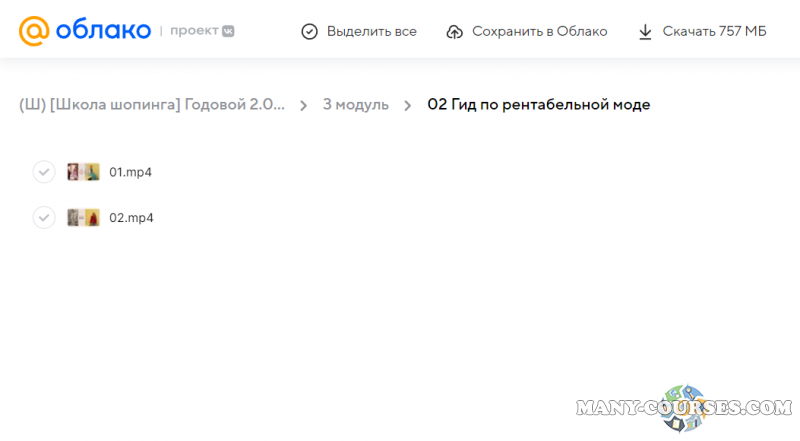
Task: Click the chevron before 02 Гид breadcrumb
Action: click(408, 105)
